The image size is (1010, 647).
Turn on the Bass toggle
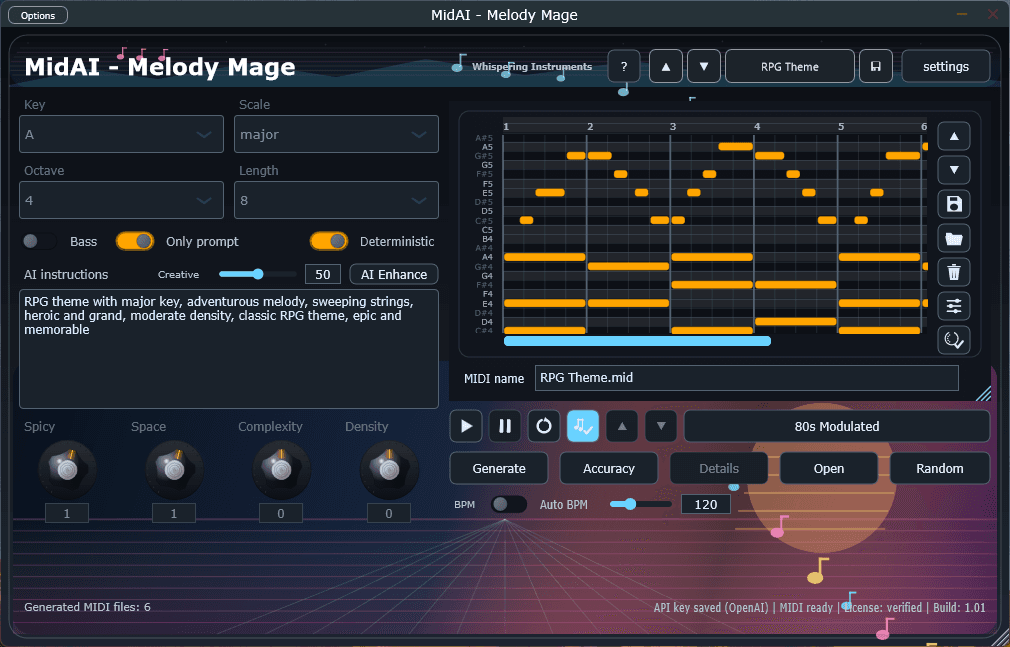[39, 242]
